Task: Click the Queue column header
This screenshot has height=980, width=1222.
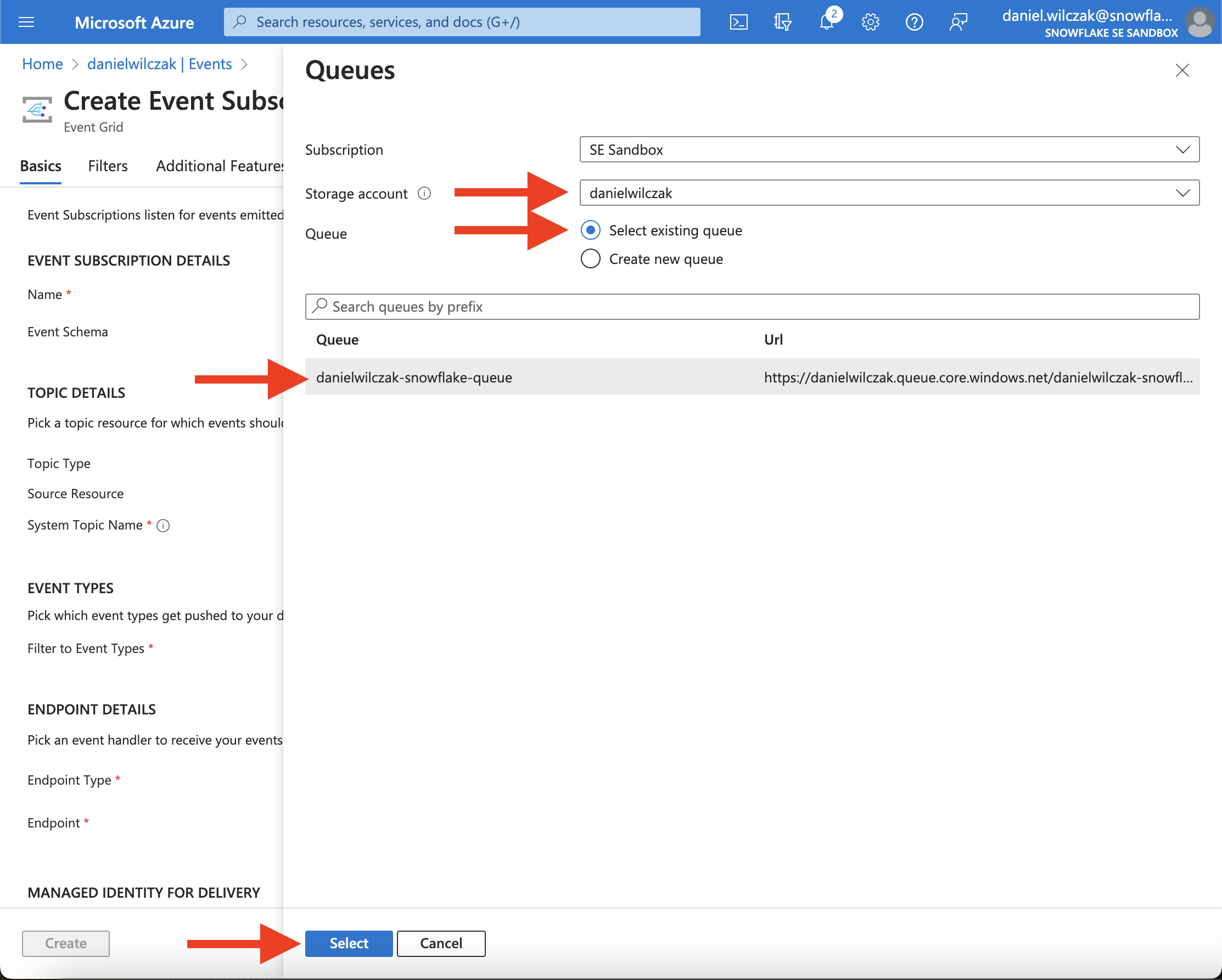Action: pyautogui.click(x=337, y=340)
